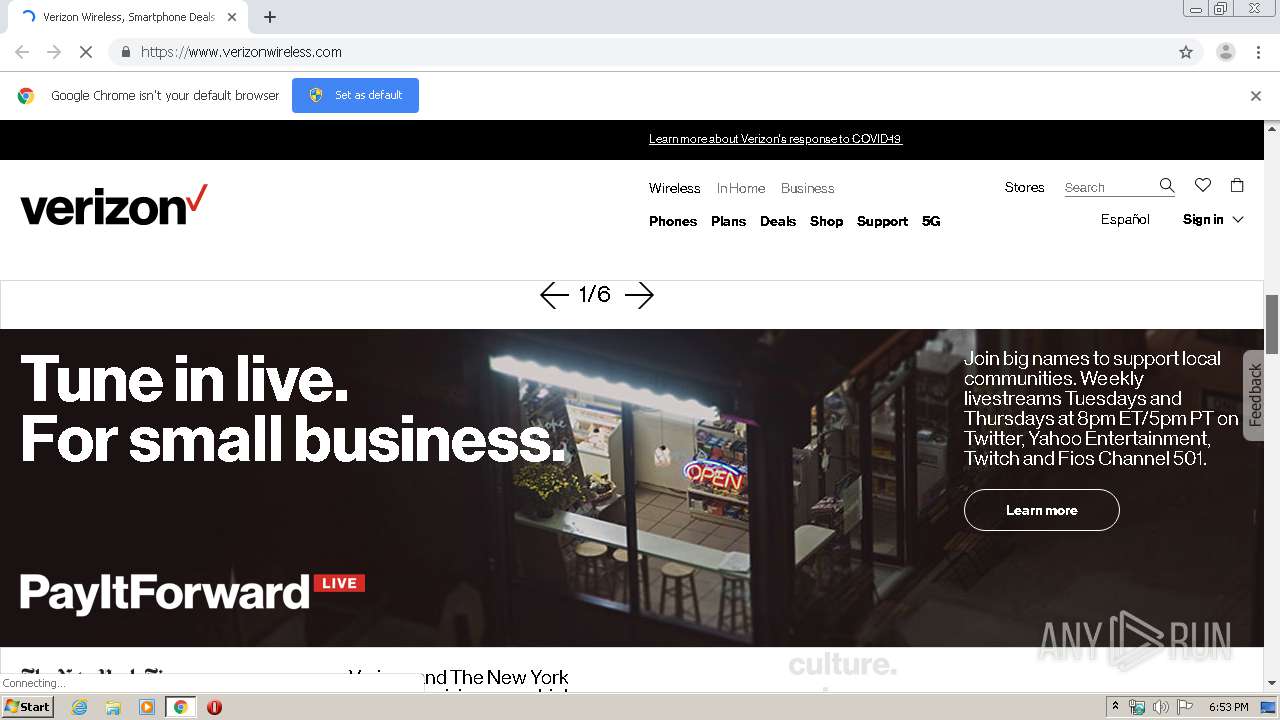The width and height of the screenshot is (1280, 720).
Task: Click the Windows Start button
Action: pos(27,707)
